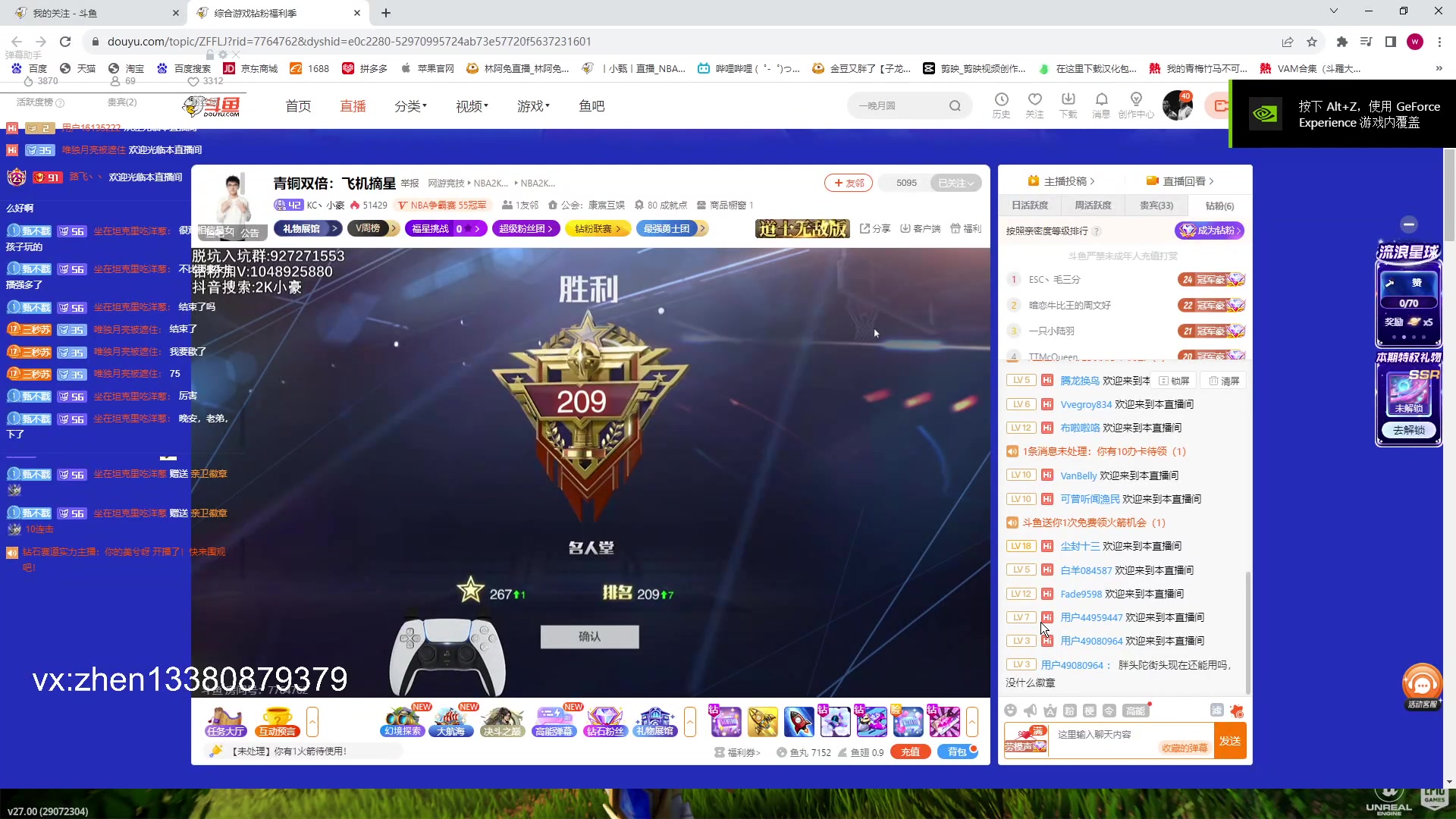Go to 首页 in navigation
This screenshot has width=1456, height=819.
pos(298,106)
